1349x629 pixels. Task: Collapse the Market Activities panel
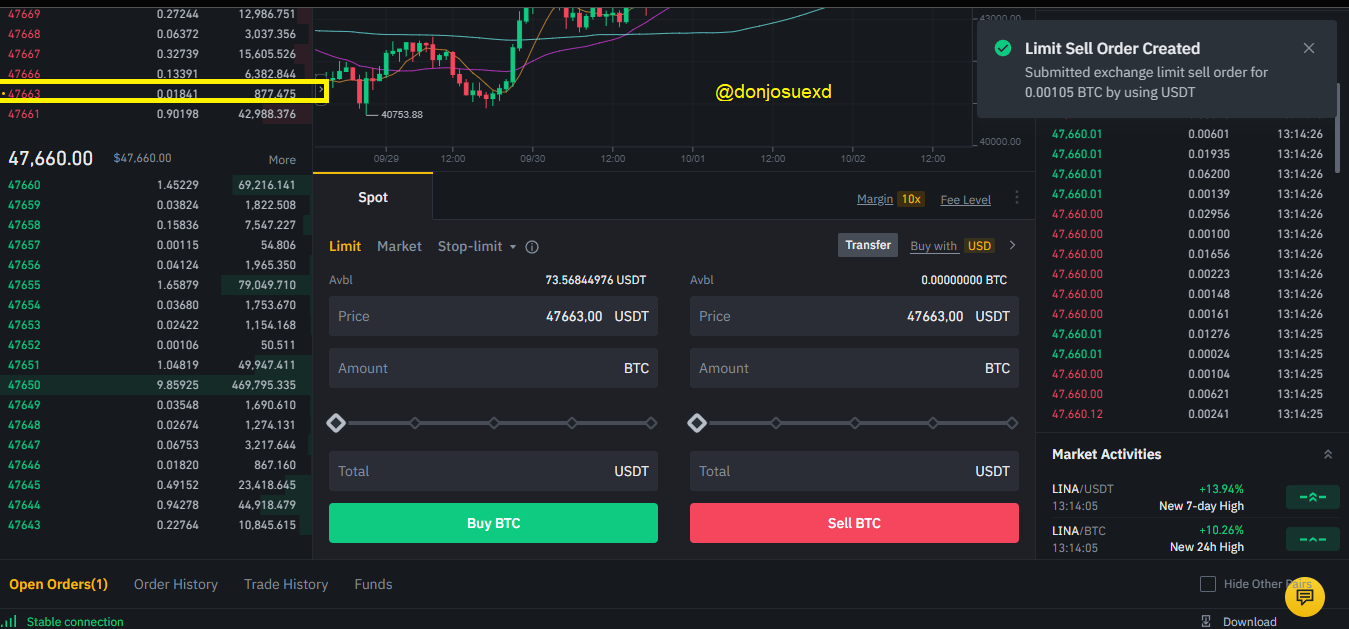pyautogui.click(x=1328, y=454)
